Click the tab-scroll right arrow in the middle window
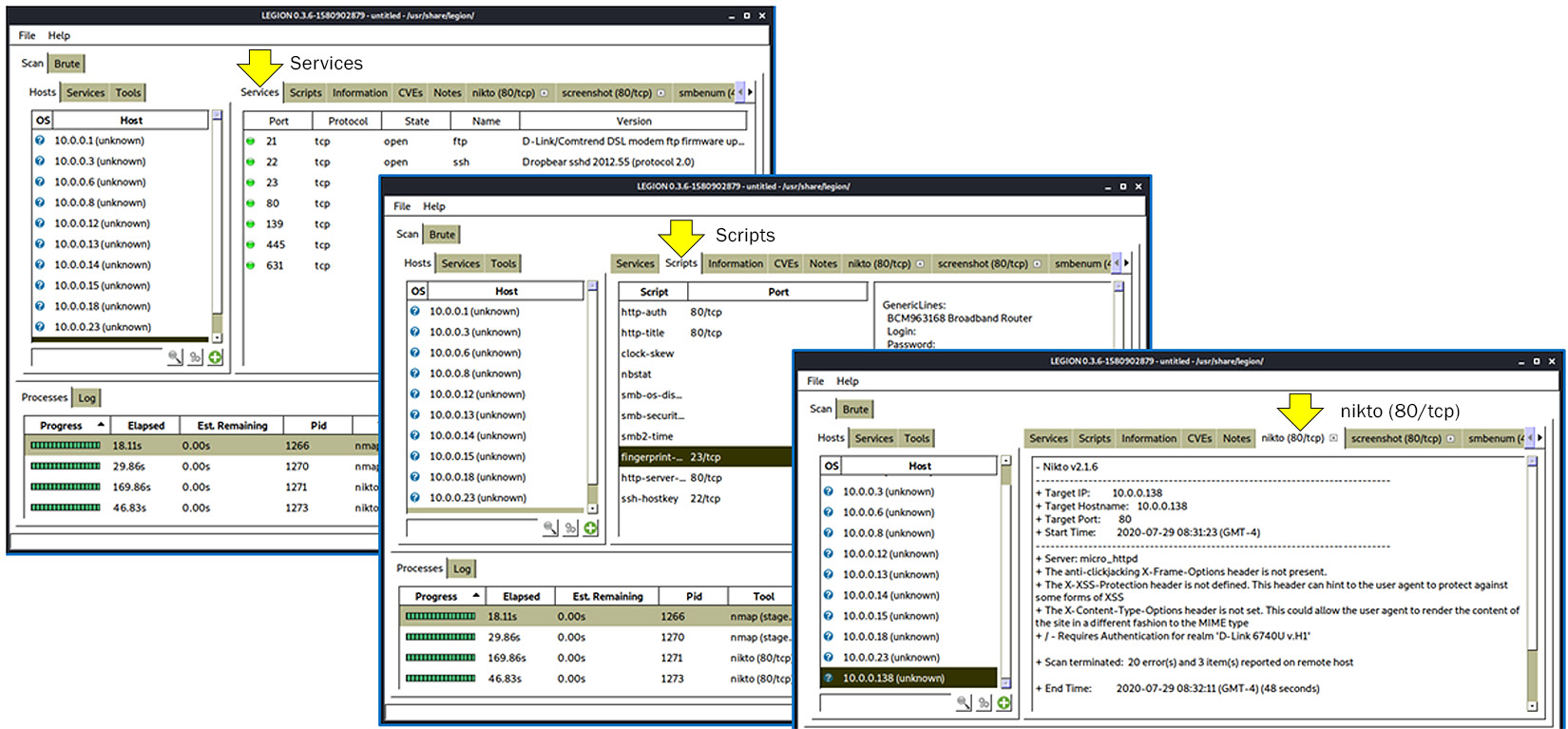 (x=1127, y=263)
